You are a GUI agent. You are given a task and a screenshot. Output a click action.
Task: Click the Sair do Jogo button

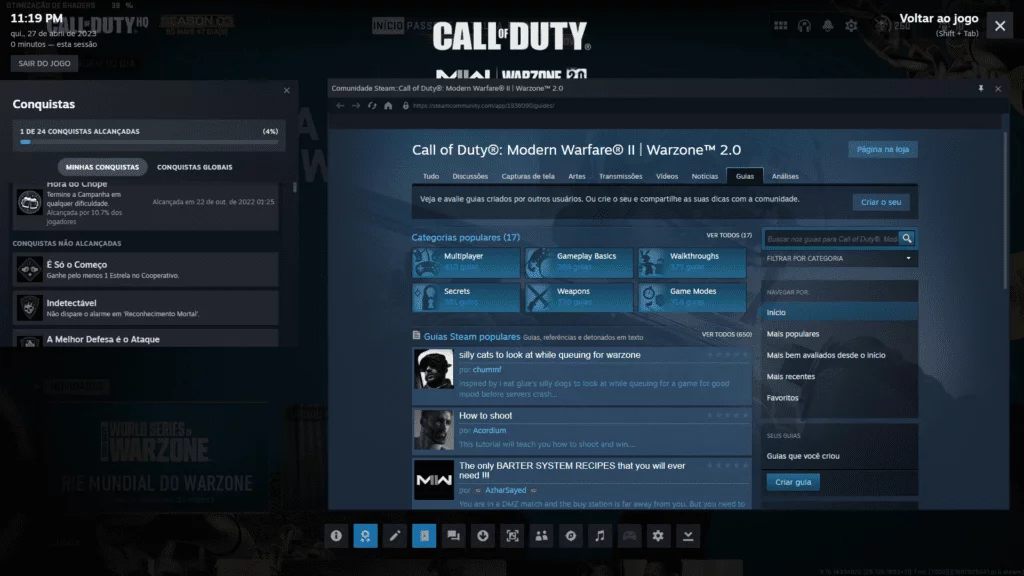tap(44, 63)
